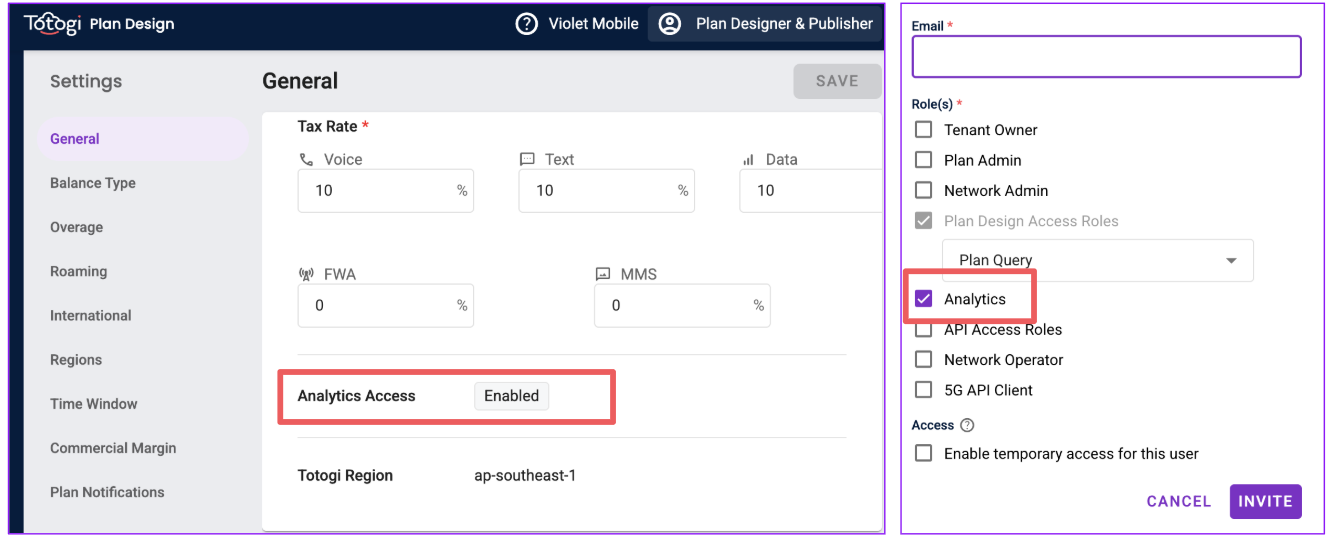Click the Totogi logo
1332x548 pixels.
coord(52,24)
